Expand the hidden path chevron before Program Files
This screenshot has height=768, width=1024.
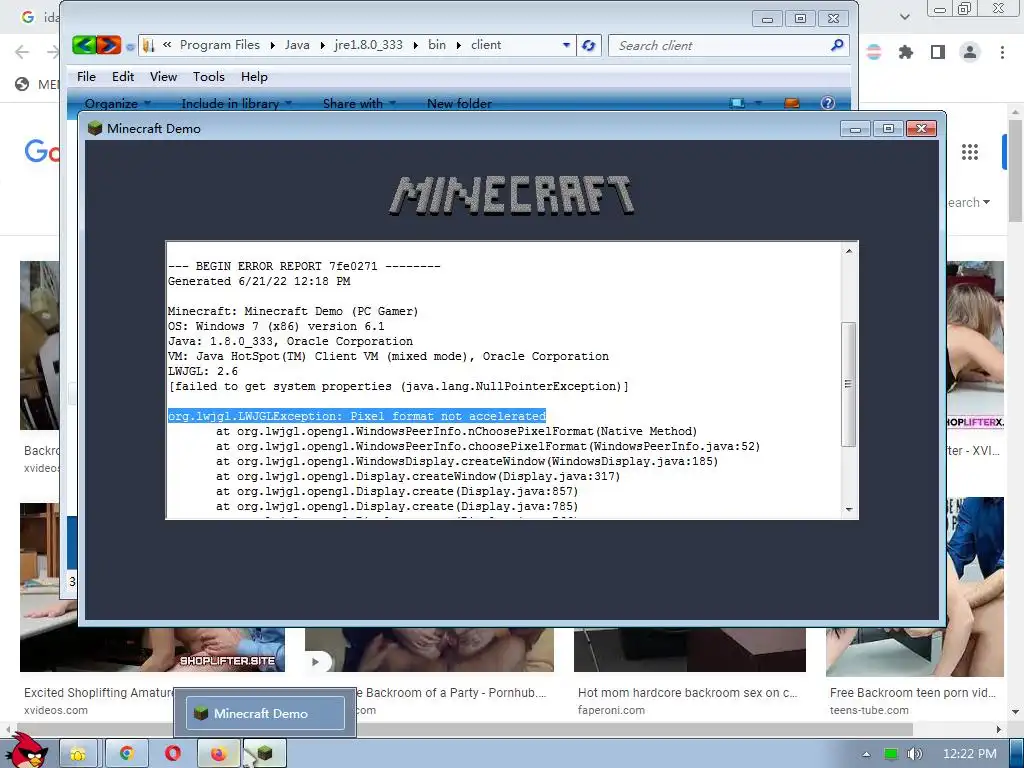pos(167,44)
